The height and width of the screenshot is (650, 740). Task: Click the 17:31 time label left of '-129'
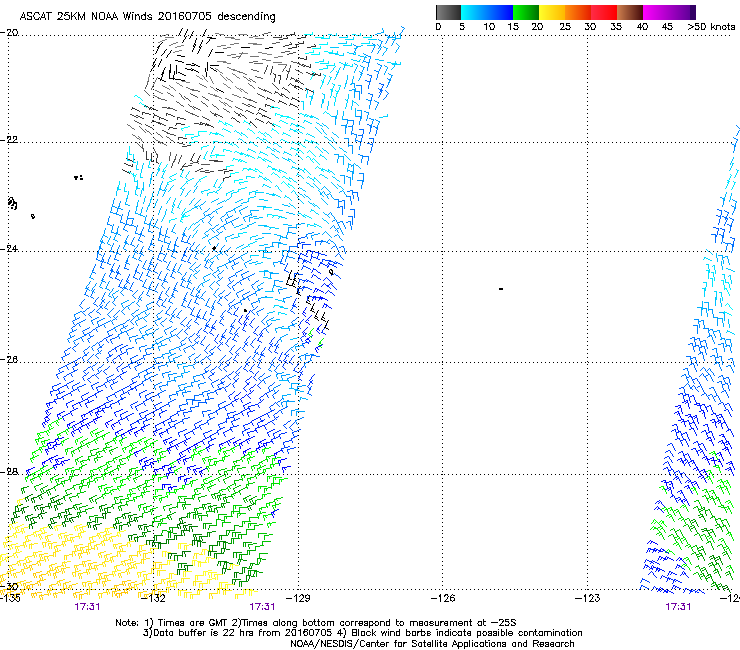tap(262, 607)
